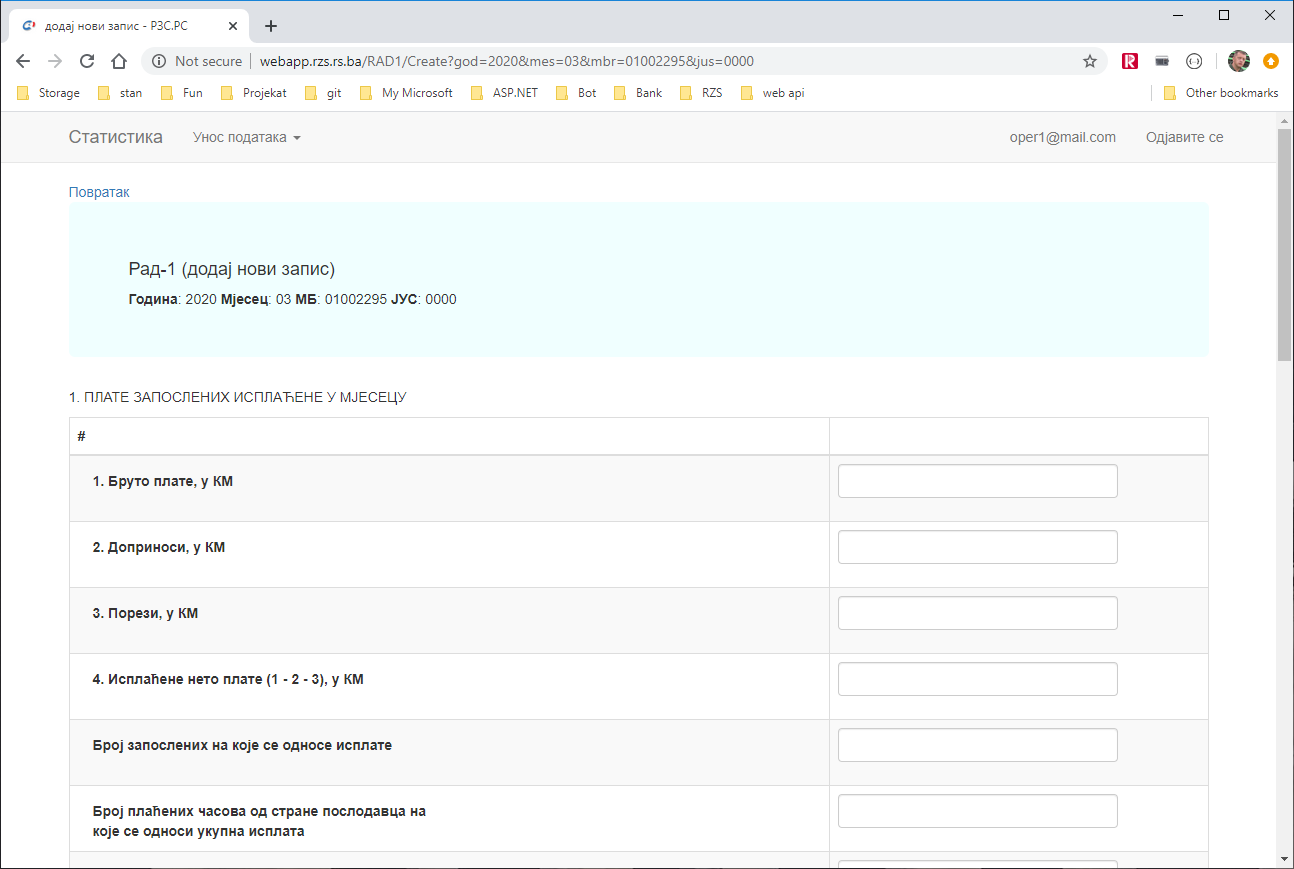Click the Повратак link
Viewport: 1294px width, 869px height.
point(99,192)
